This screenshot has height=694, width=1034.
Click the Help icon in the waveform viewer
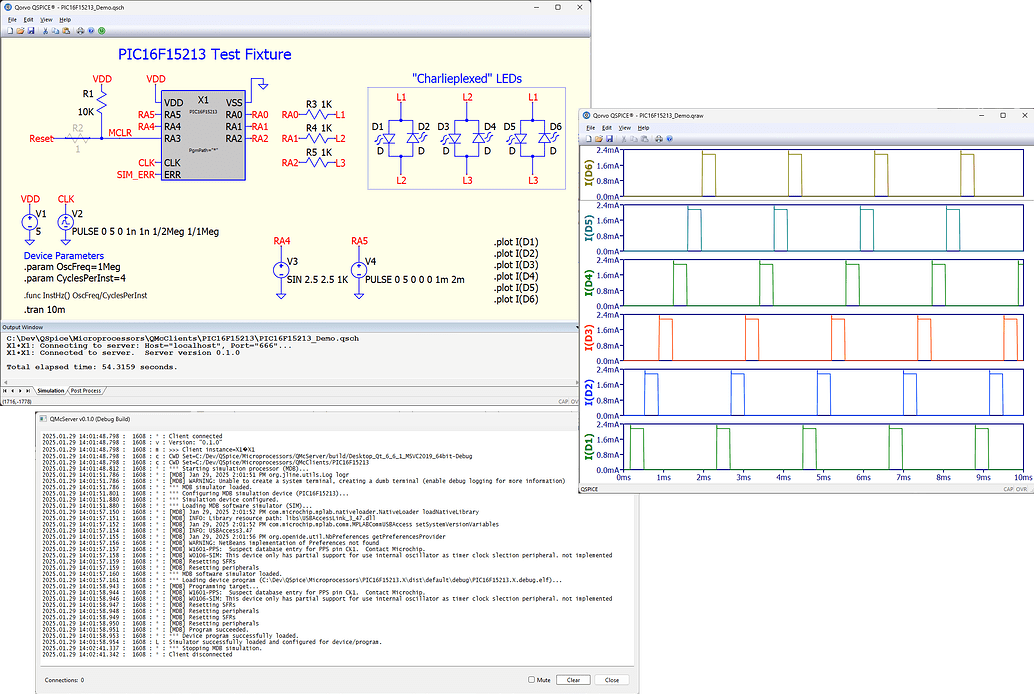point(669,139)
